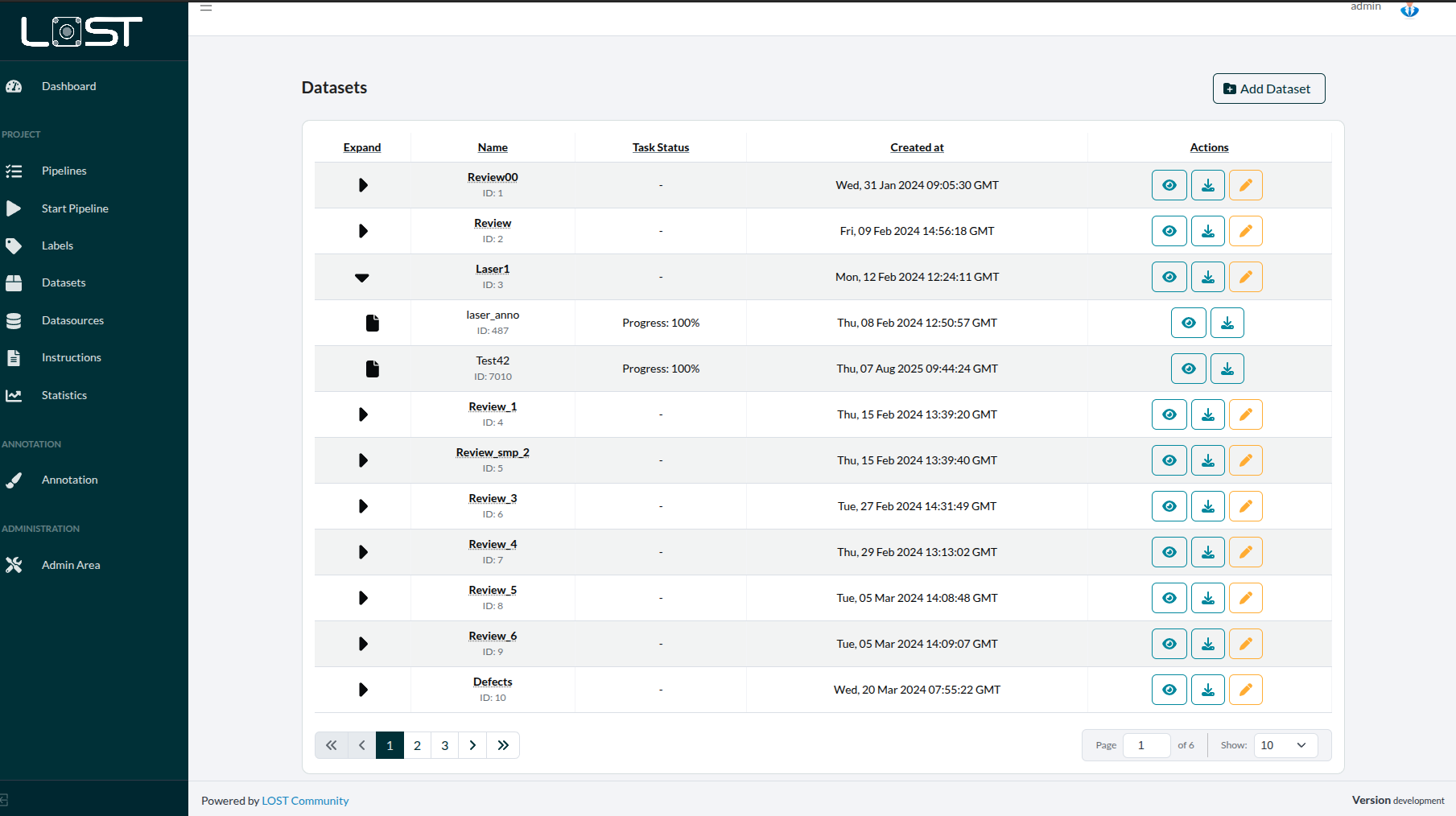
Task: Download the Review00 dataset
Action: pyautogui.click(x=1207, y=184)
